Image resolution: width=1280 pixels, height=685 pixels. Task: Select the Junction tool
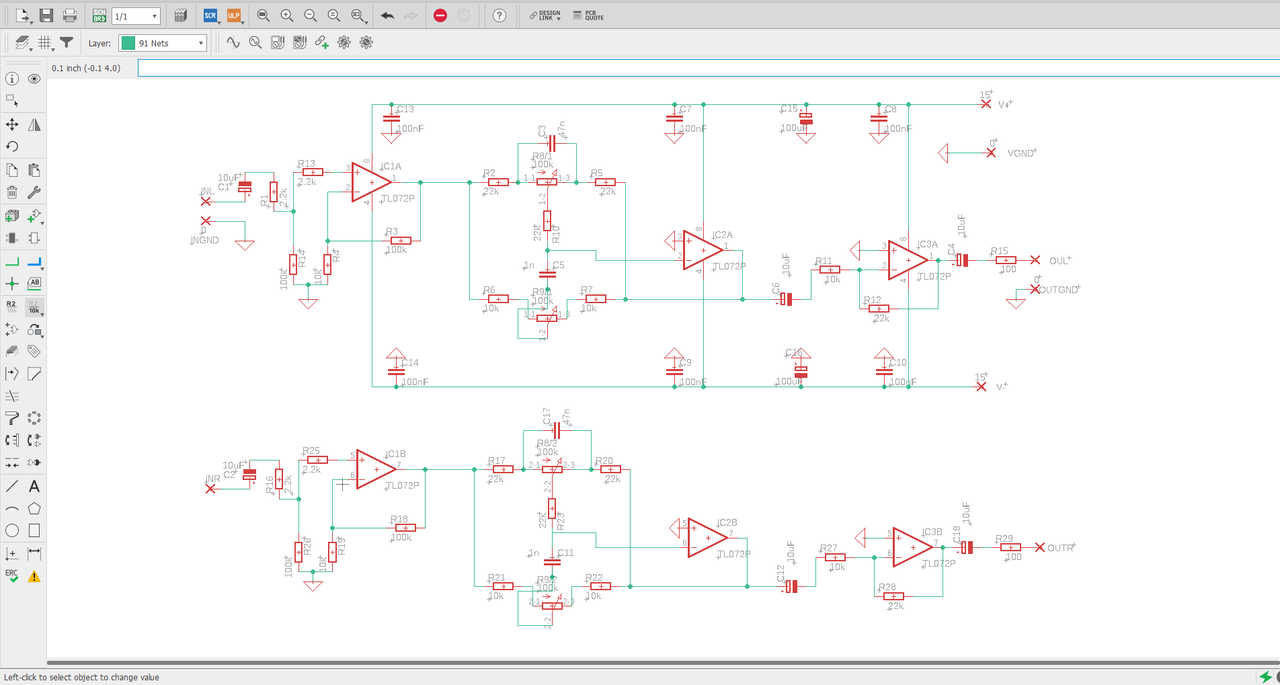click(x=12, y=283)
